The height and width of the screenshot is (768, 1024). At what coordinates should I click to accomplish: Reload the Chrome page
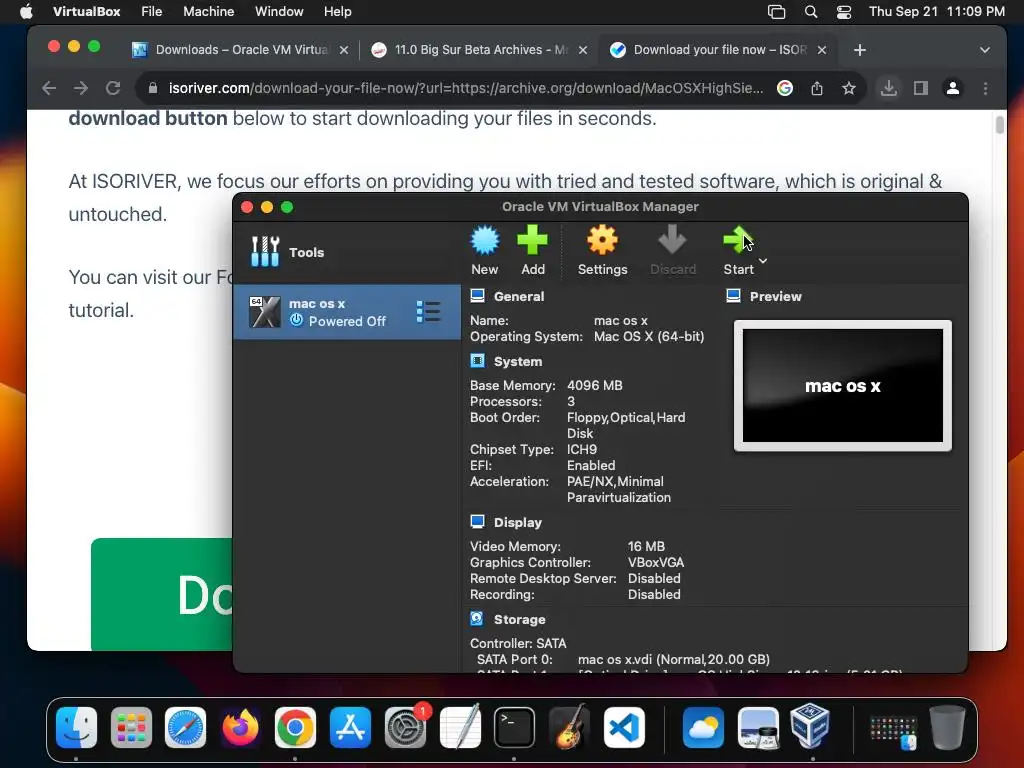tap(113, 88)
